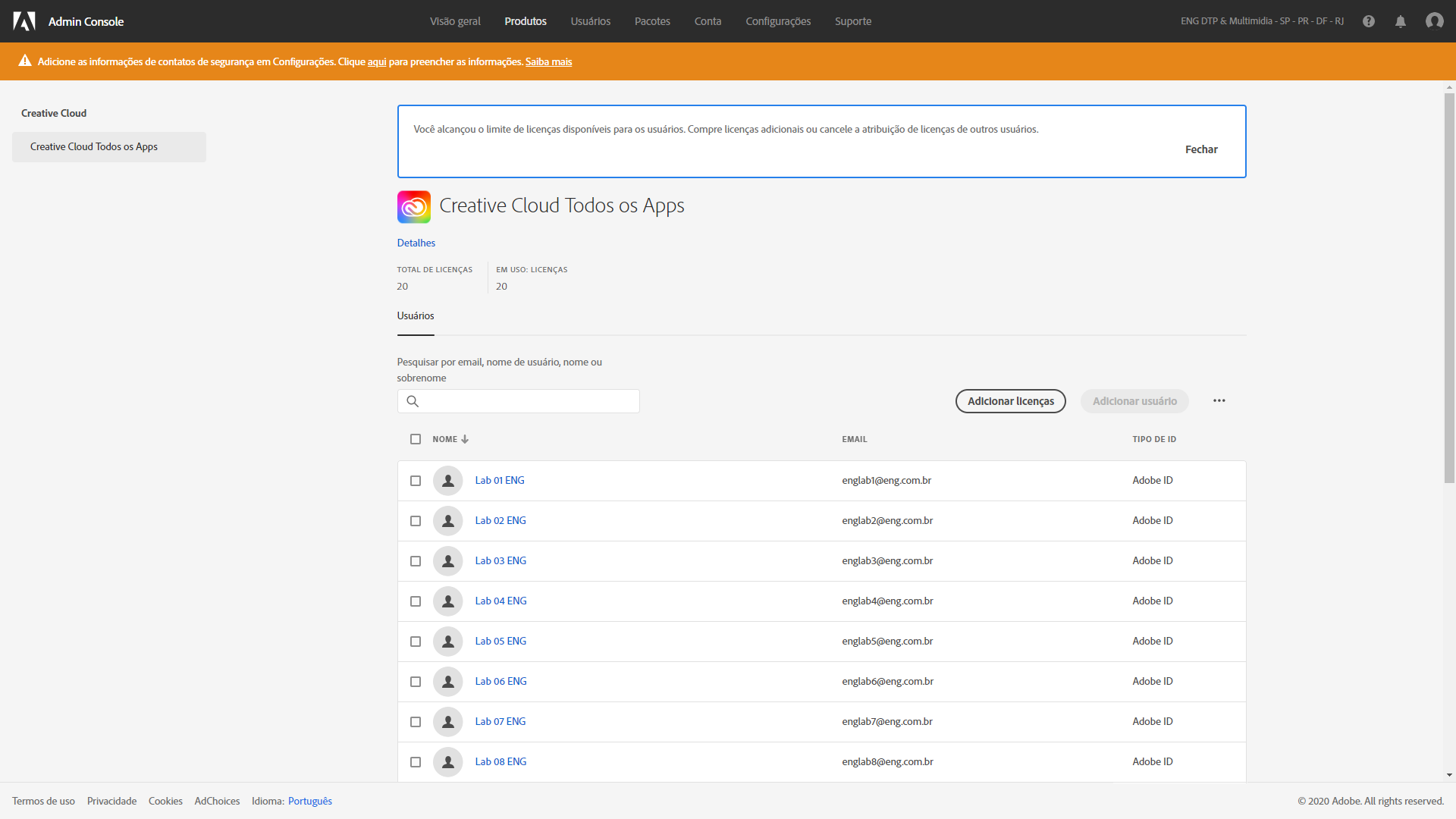Check the box for Lab 06 ENG
The height and width of the screenshot is (819, 1456).
(416, 682)
